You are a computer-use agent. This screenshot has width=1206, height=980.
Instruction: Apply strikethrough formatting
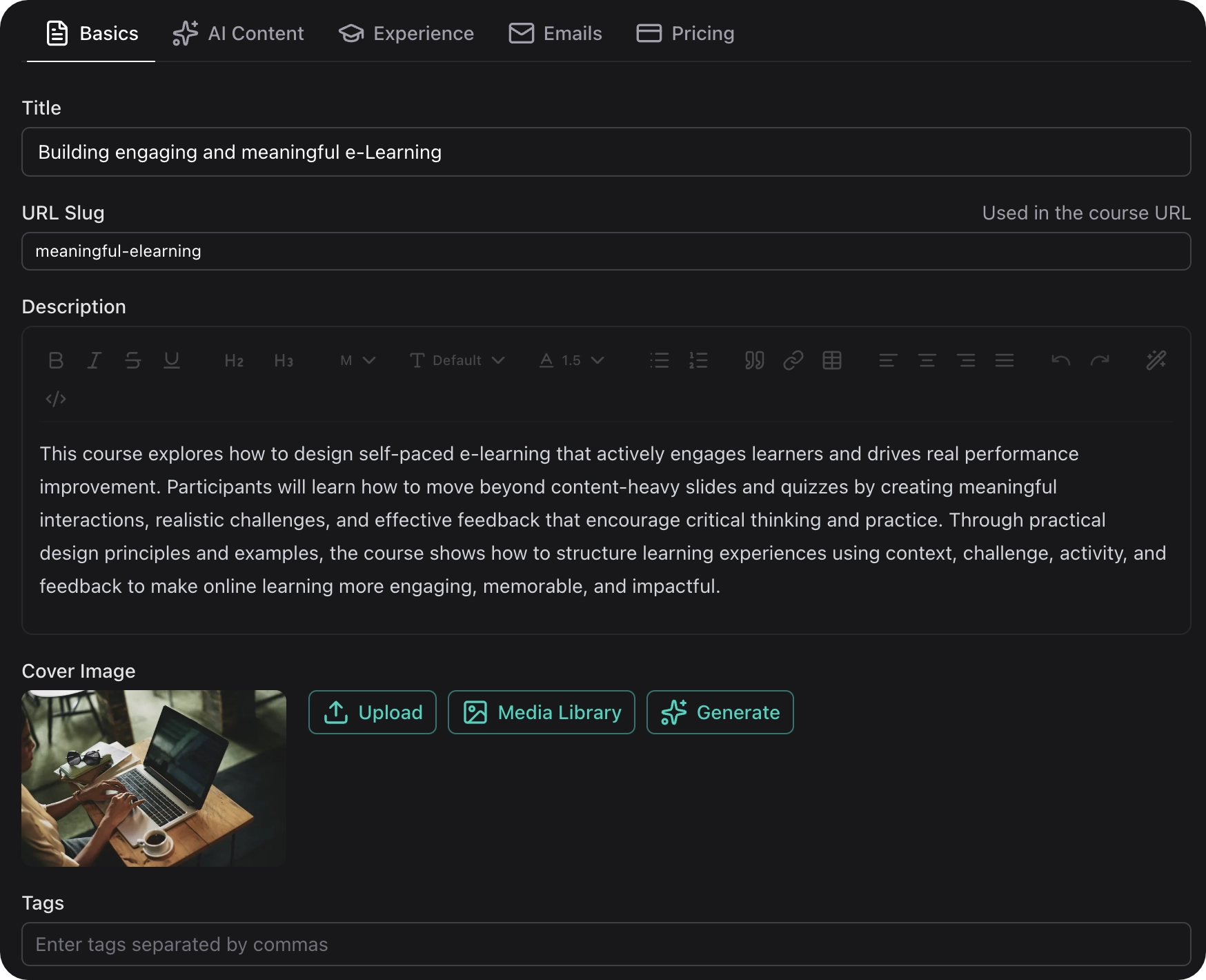(x=132, y=360)
